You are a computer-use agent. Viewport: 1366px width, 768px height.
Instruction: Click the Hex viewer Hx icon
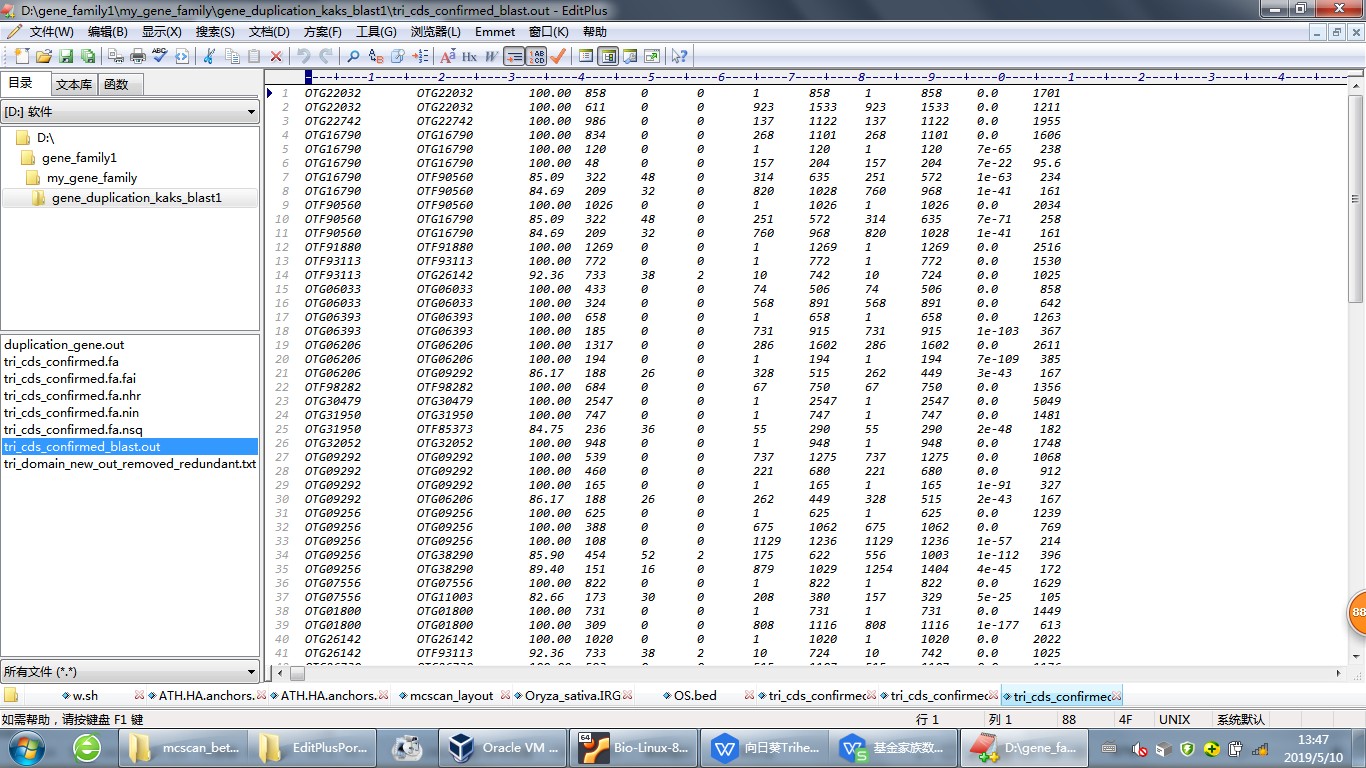(468, 57)
